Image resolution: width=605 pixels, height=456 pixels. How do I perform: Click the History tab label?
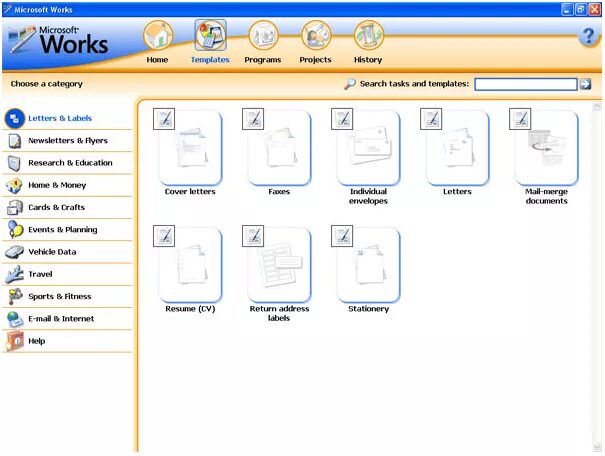pos(368,60)
